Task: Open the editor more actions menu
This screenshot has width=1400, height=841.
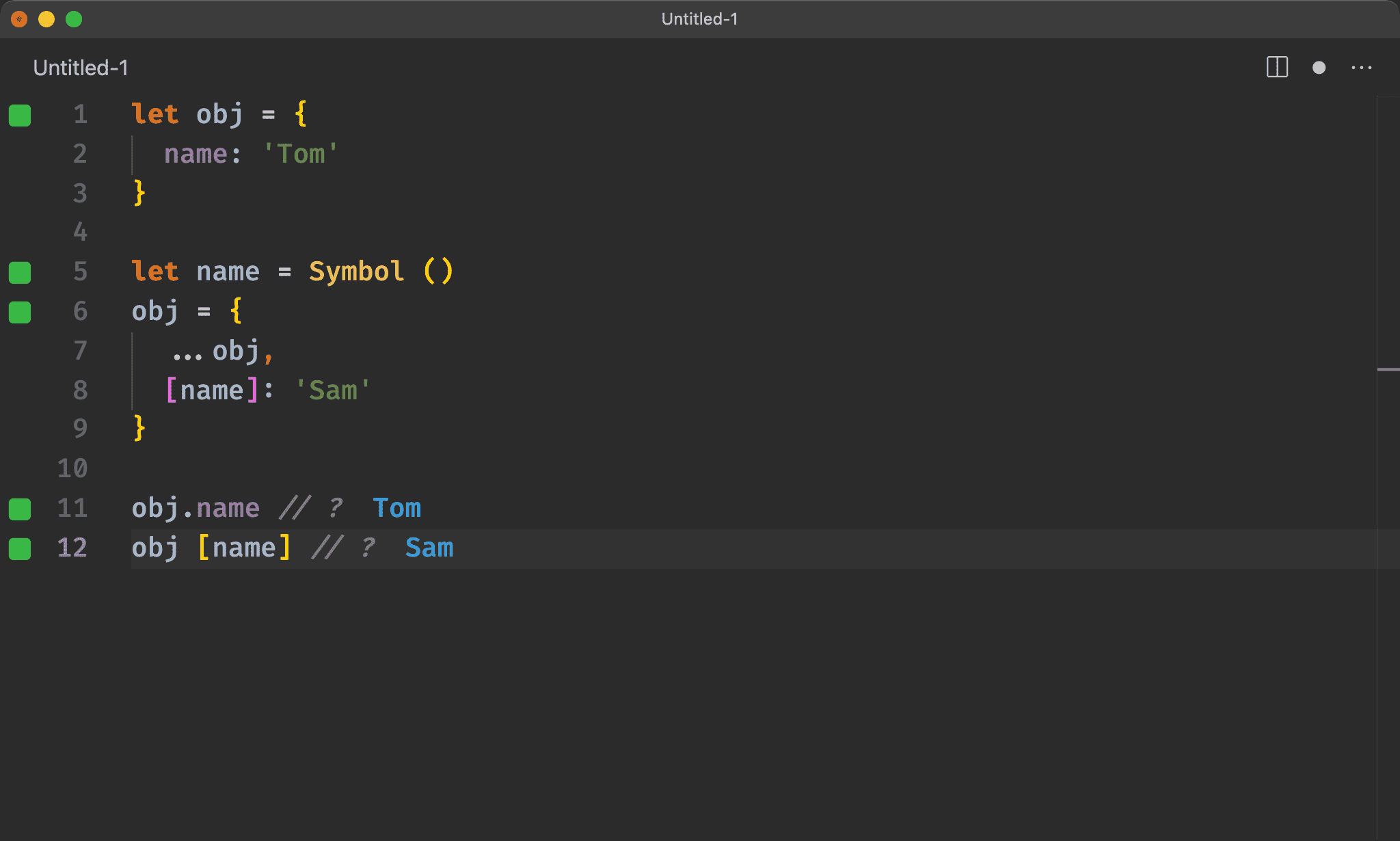Action: (x=1361, y=67)
